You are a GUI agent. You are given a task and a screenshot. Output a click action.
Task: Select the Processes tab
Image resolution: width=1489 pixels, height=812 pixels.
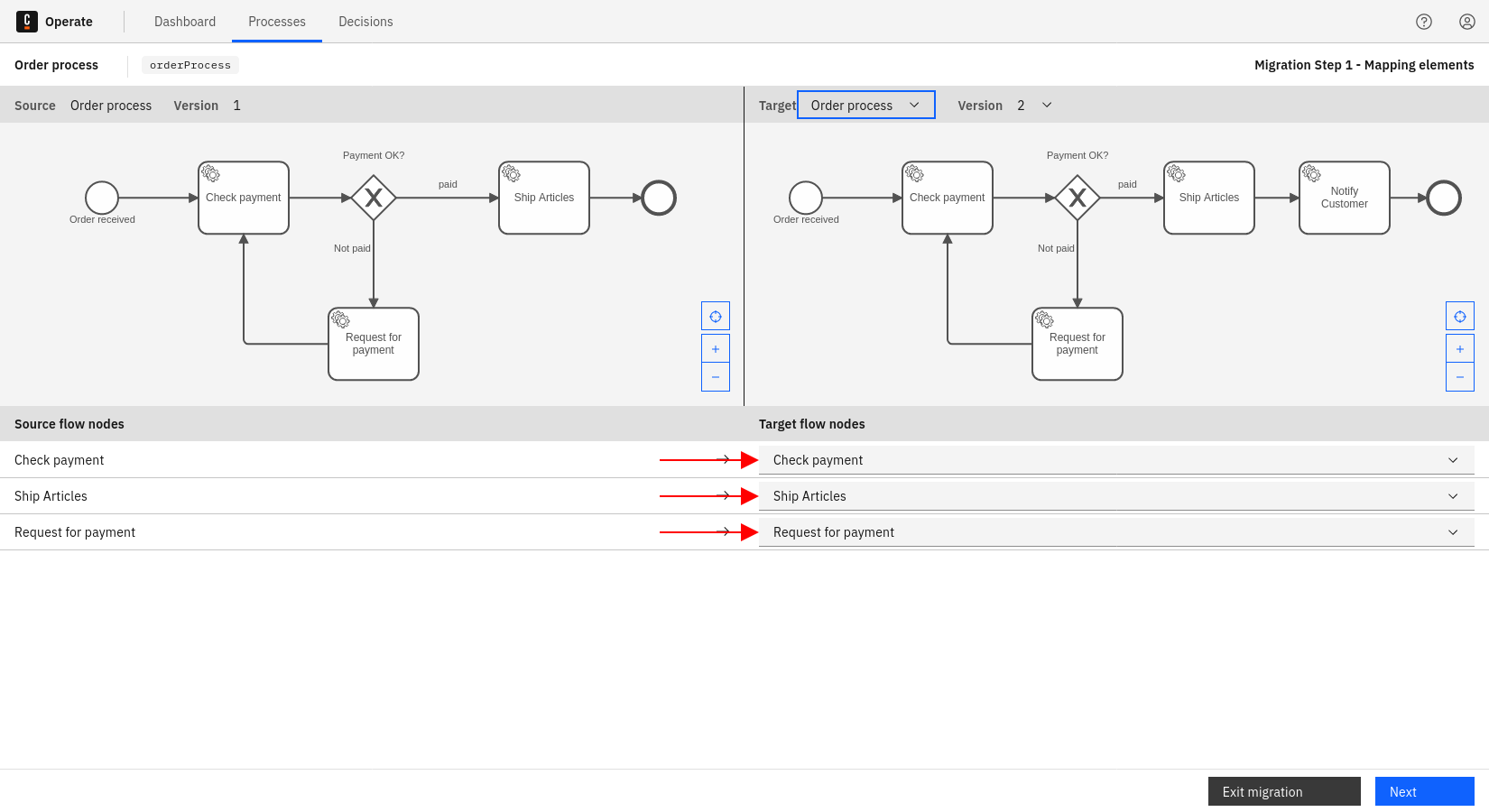pyautogui.click(x=276, y=21)
